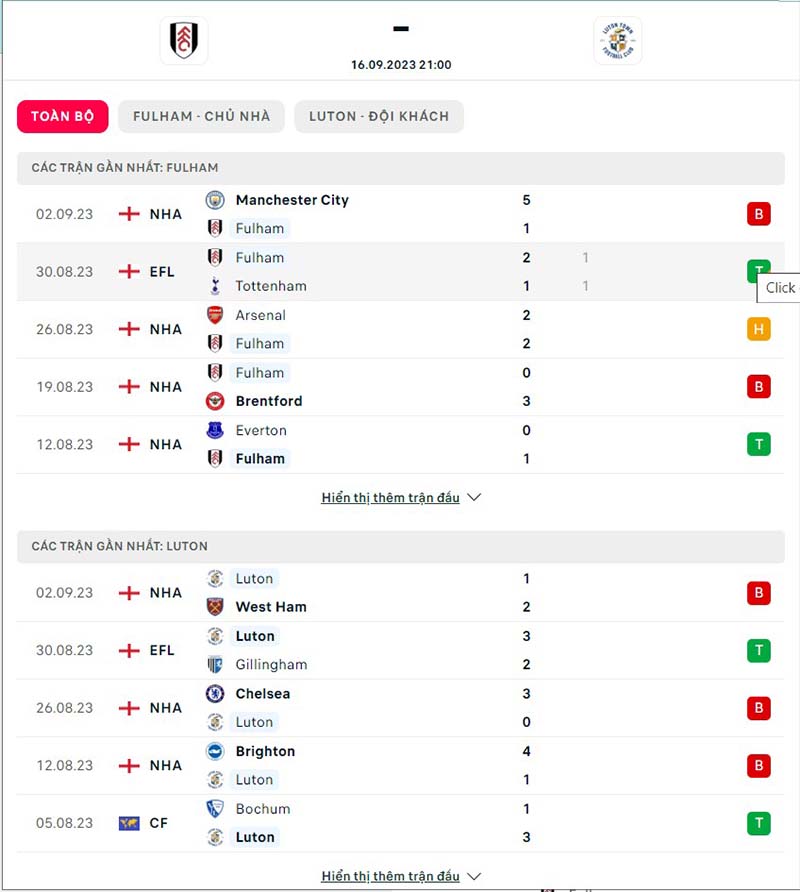This screenshot has width=800, height=892.
Task: Click the Arsenal crest icon
Action: (213, 315)
